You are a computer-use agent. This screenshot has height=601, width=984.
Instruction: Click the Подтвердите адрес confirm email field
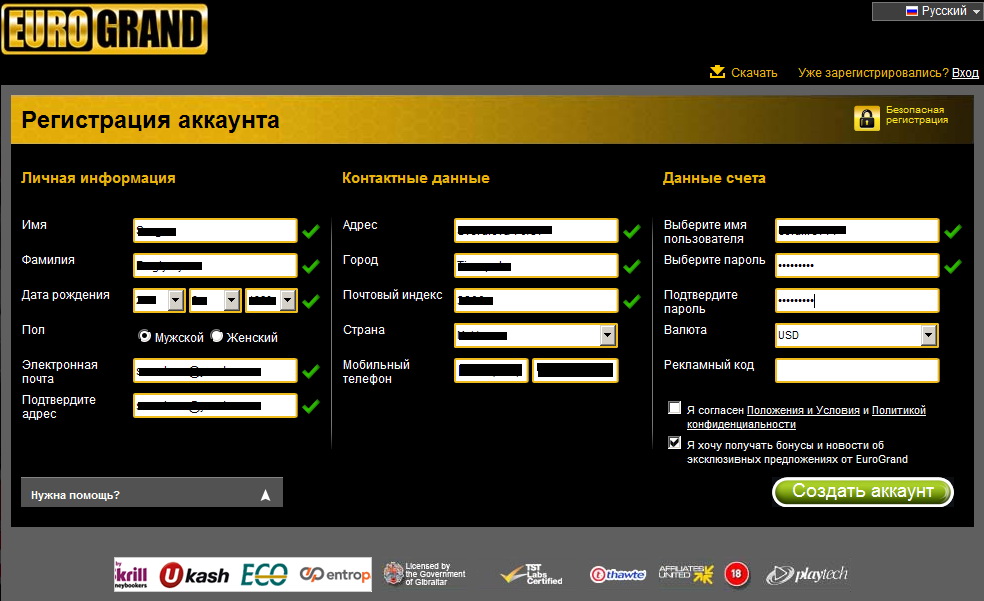(215, 405)
